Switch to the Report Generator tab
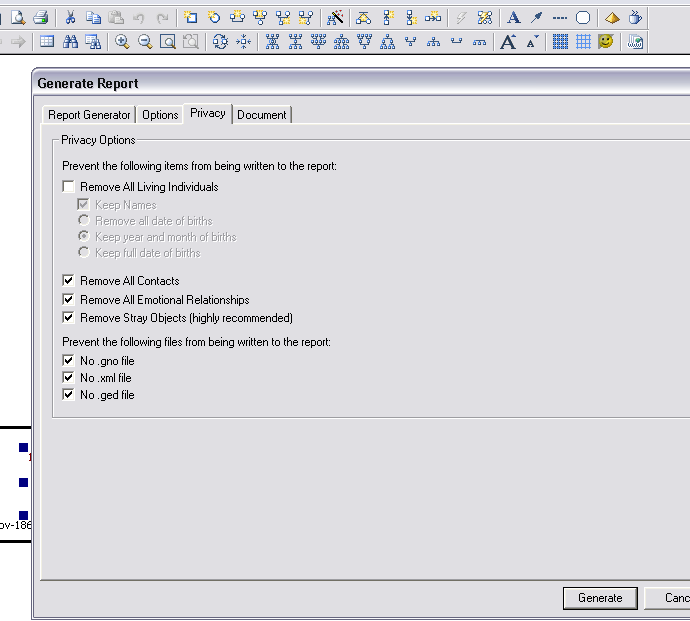 click(x=90, y=115)
